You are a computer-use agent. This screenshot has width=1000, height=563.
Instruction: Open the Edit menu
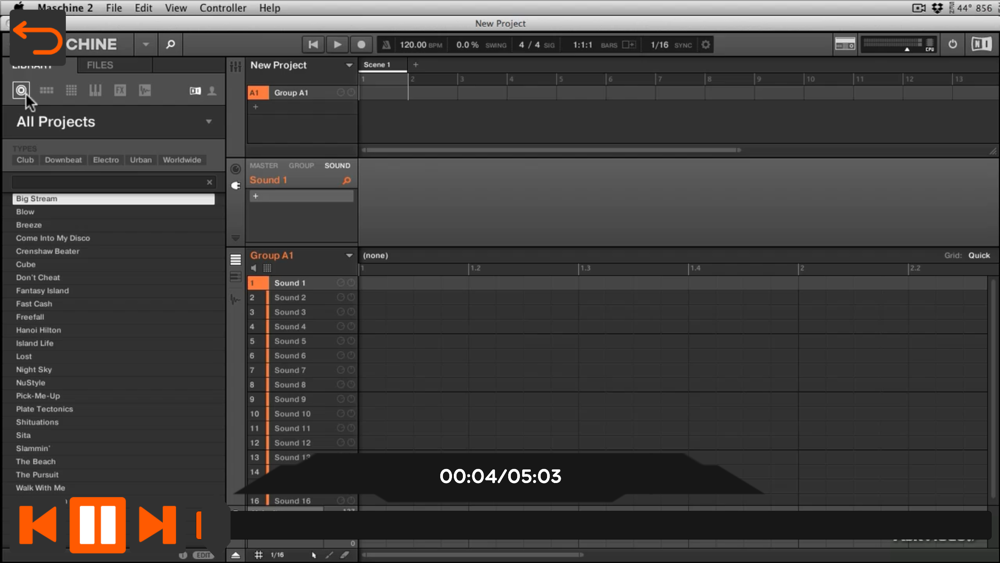pos(143,8)
